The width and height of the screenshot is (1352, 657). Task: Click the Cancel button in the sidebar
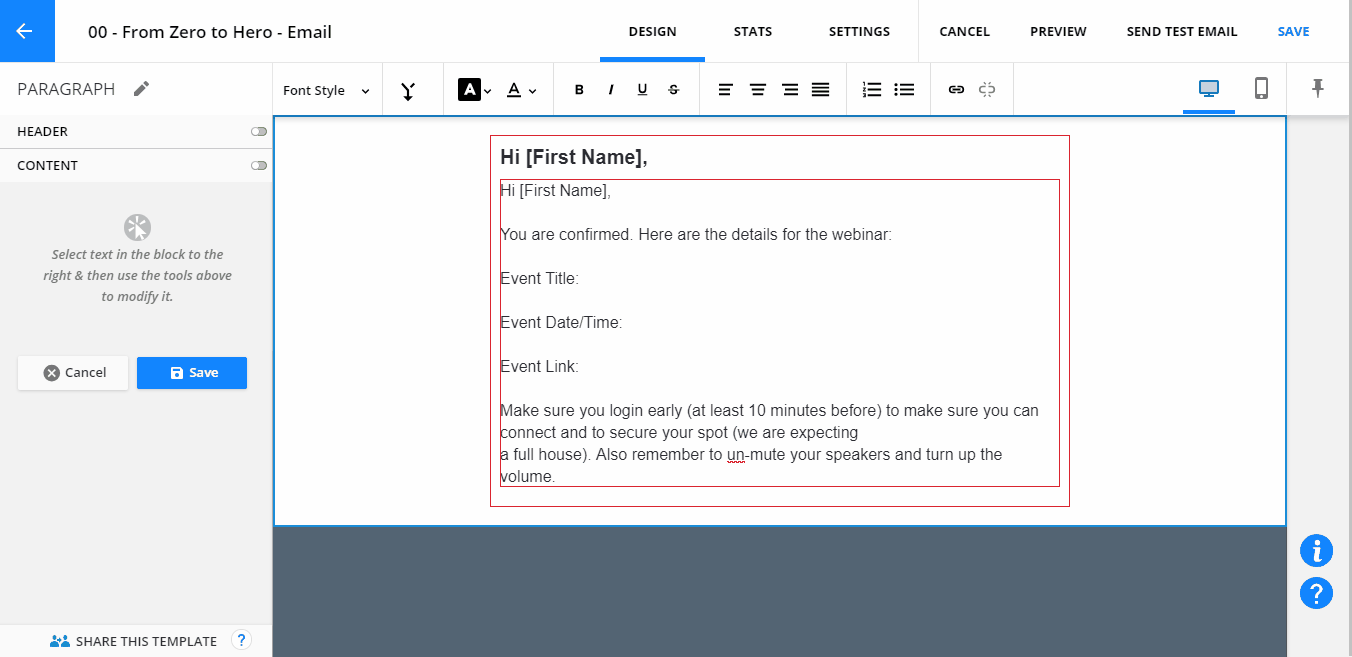(73, 372)
